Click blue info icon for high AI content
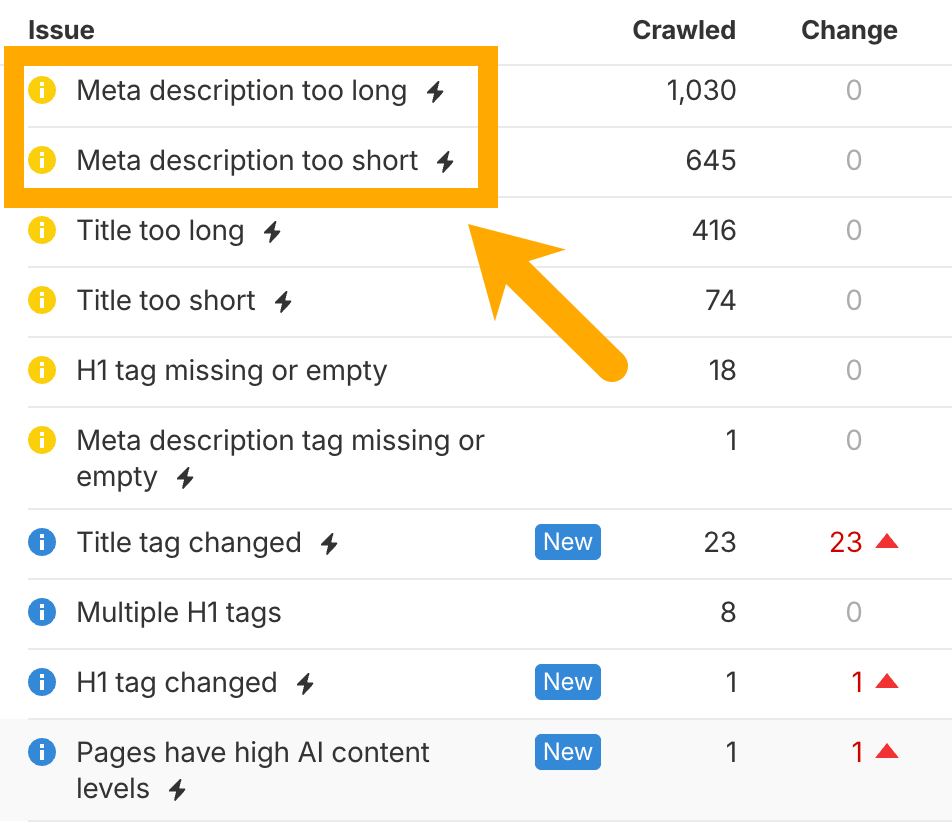 41,752
